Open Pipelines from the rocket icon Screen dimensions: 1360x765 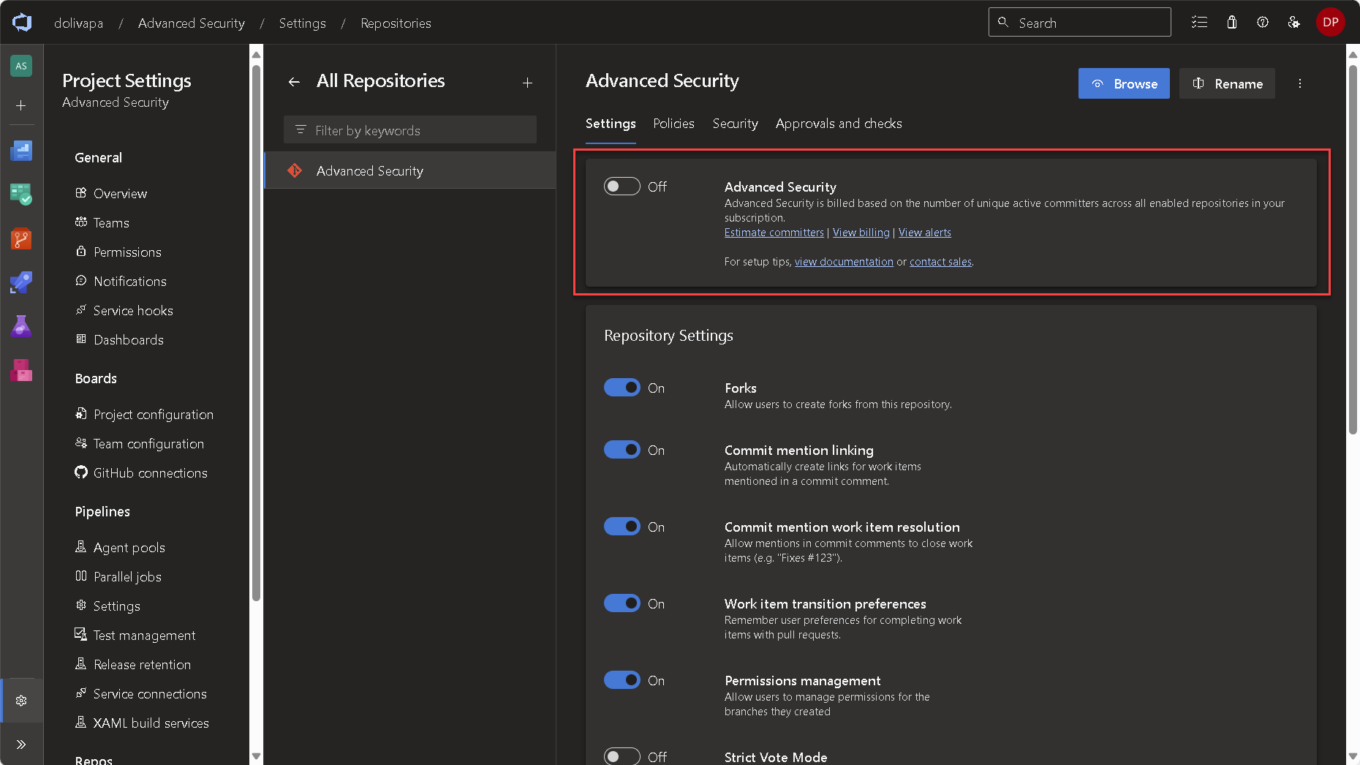pos(22,282)
